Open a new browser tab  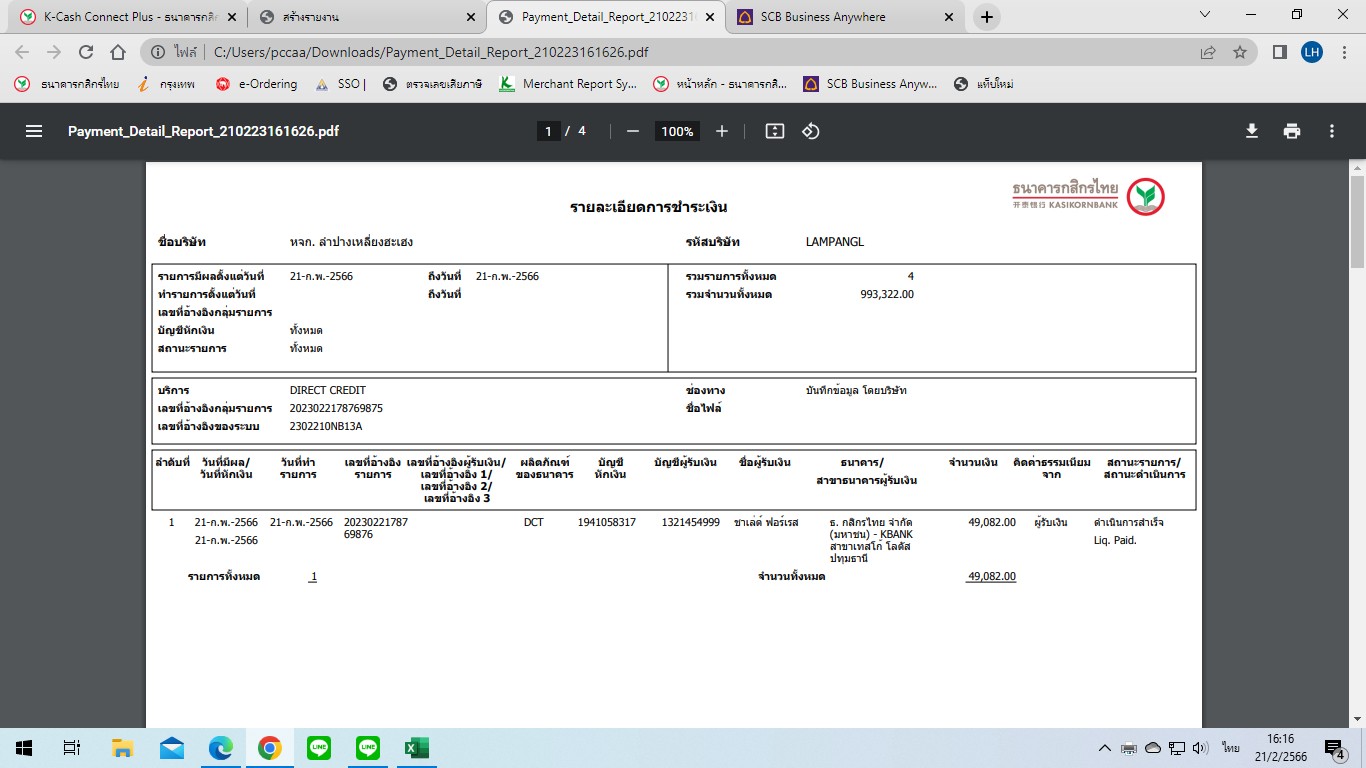click(986, 17)
